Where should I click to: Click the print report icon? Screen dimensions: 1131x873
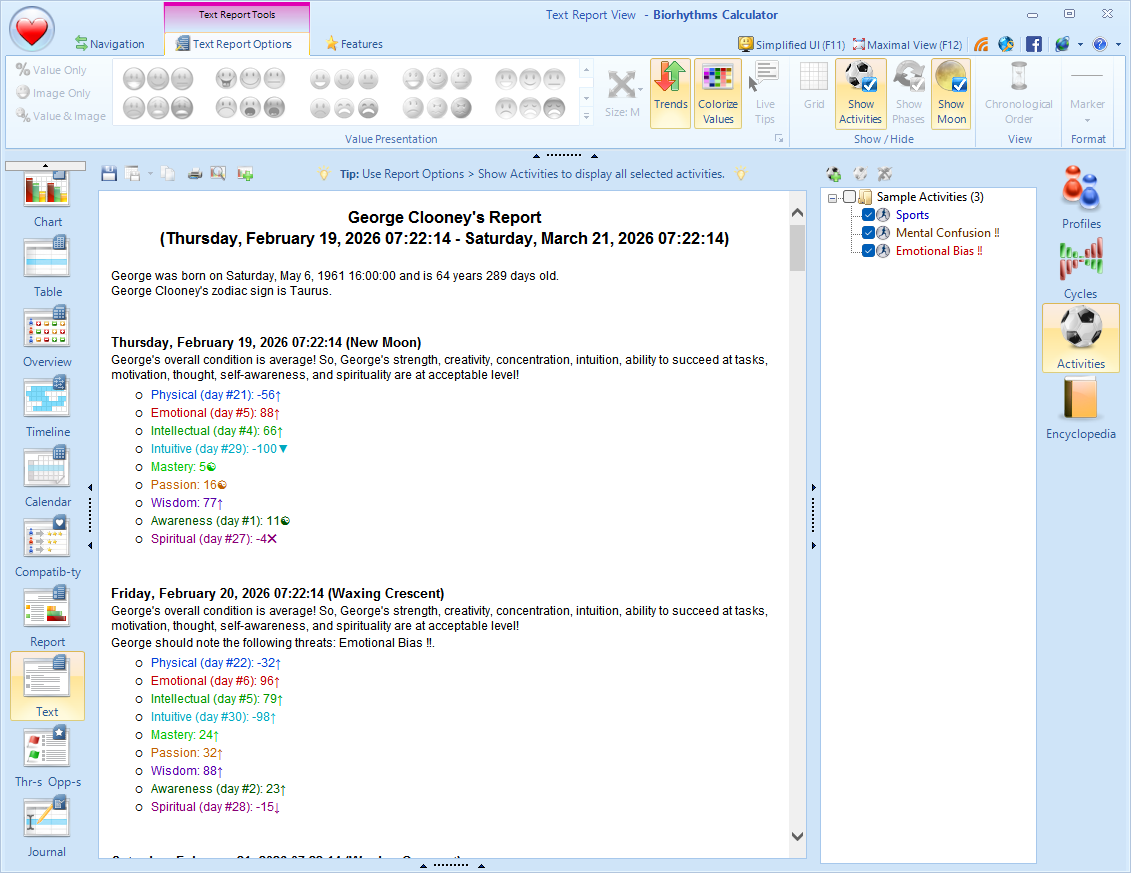[194, 173]
